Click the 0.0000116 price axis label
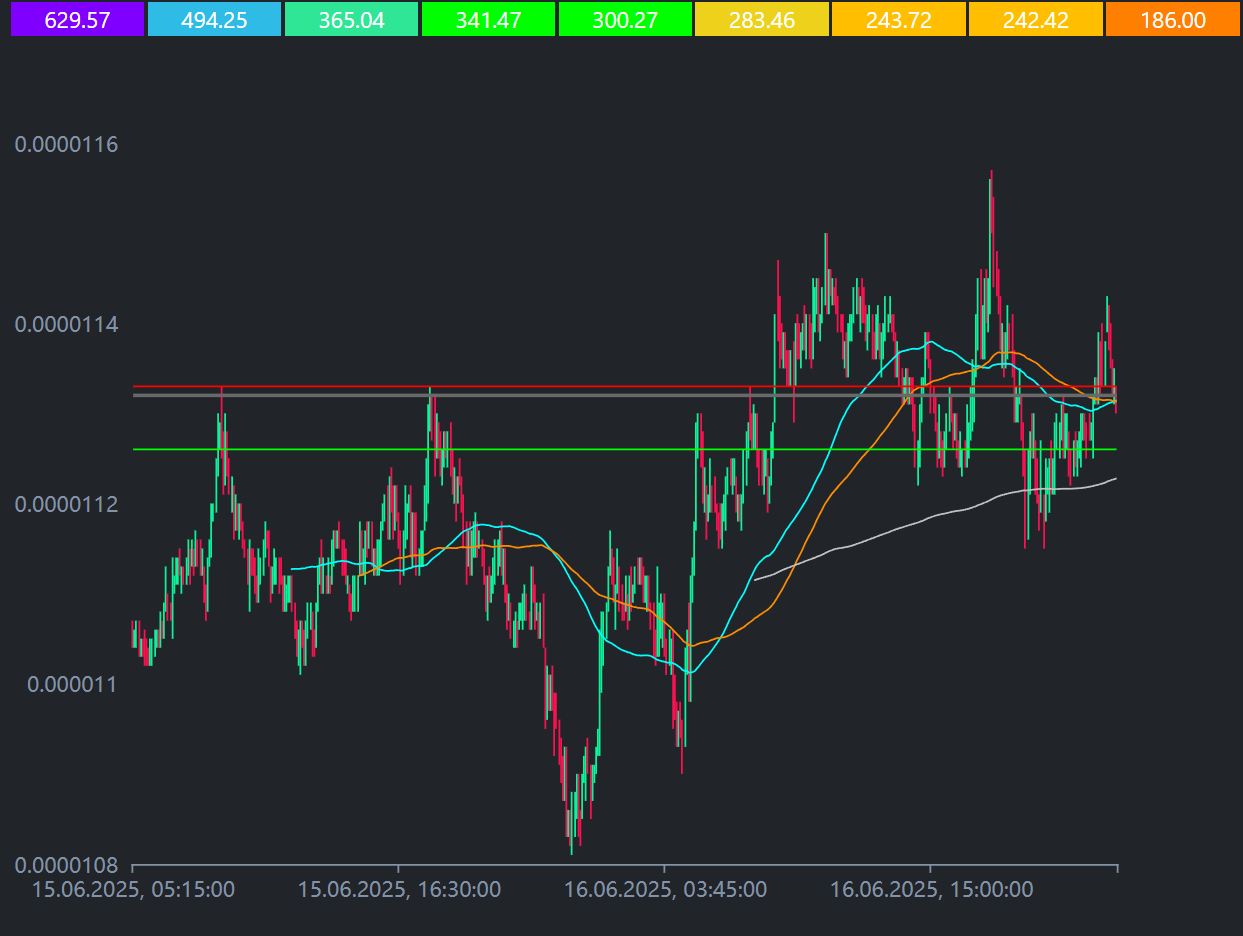Screen dimensions: 1243x936 tap(66, 144)
